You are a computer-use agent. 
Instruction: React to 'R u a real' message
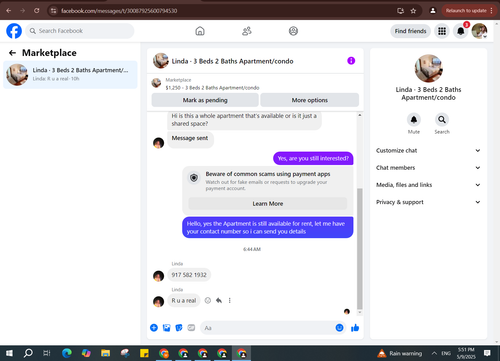click(208, 300)
